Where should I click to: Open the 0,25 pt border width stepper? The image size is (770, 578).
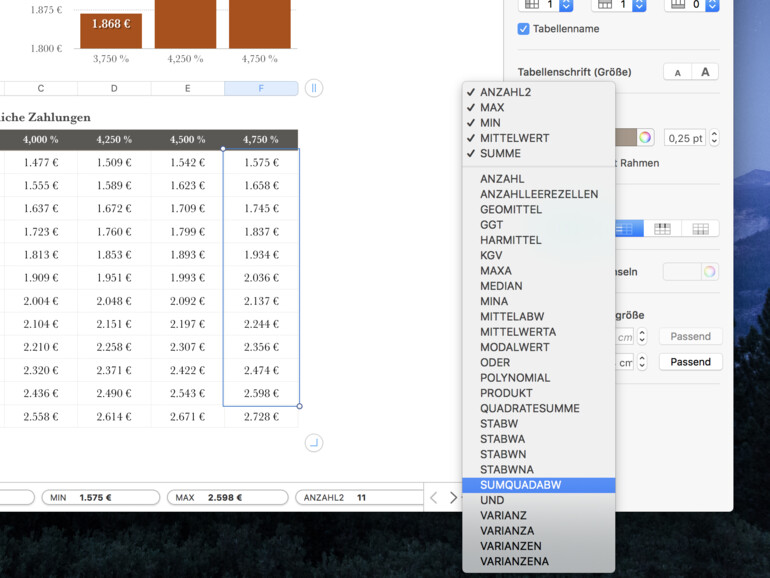pos(714,138)
